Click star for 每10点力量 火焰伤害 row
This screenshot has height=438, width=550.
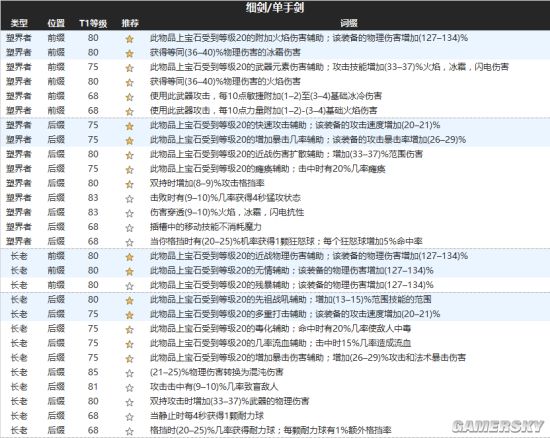[x=129, y=112]
